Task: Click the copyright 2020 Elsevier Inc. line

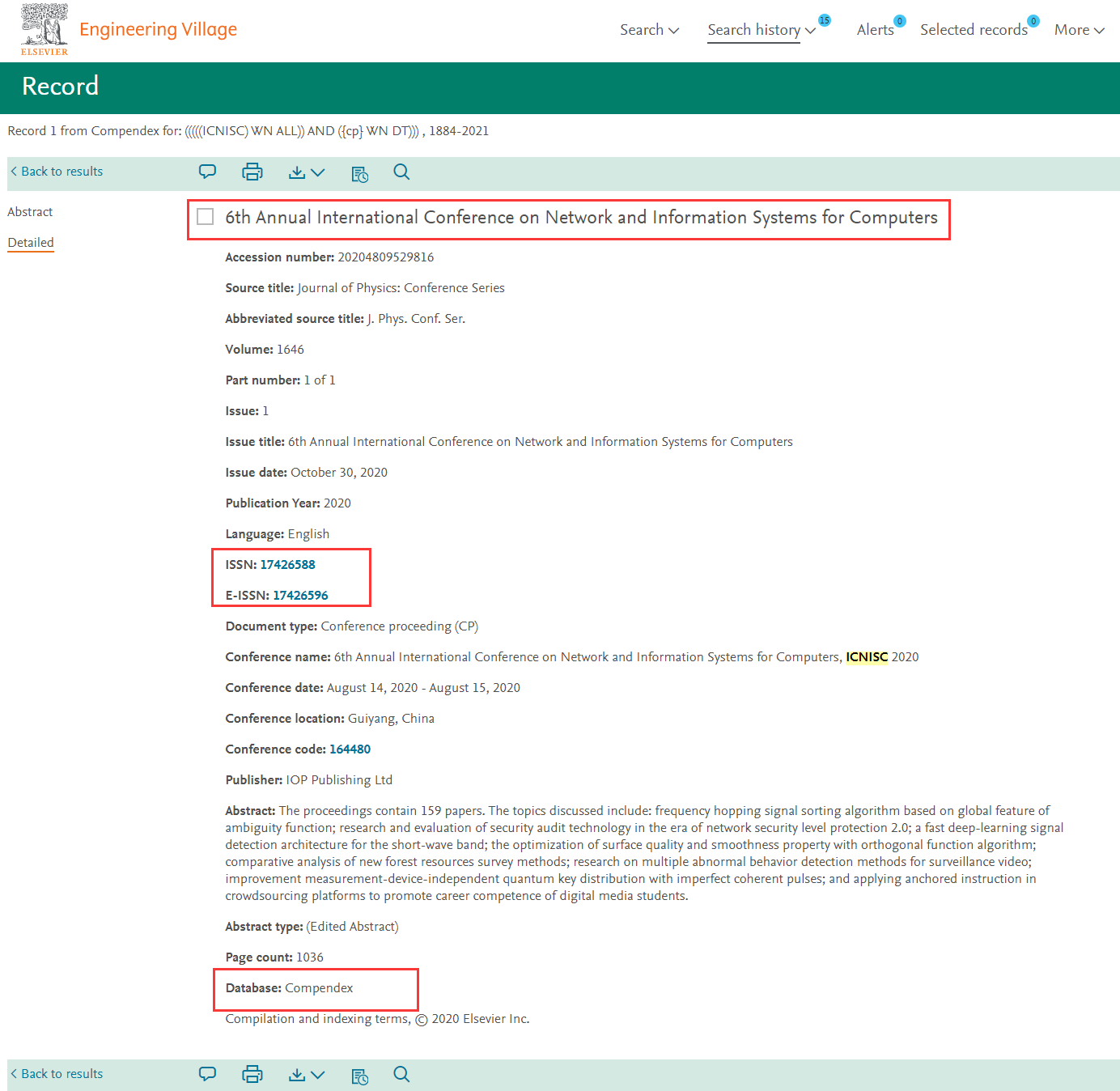Action: (x=377, y=1019)
